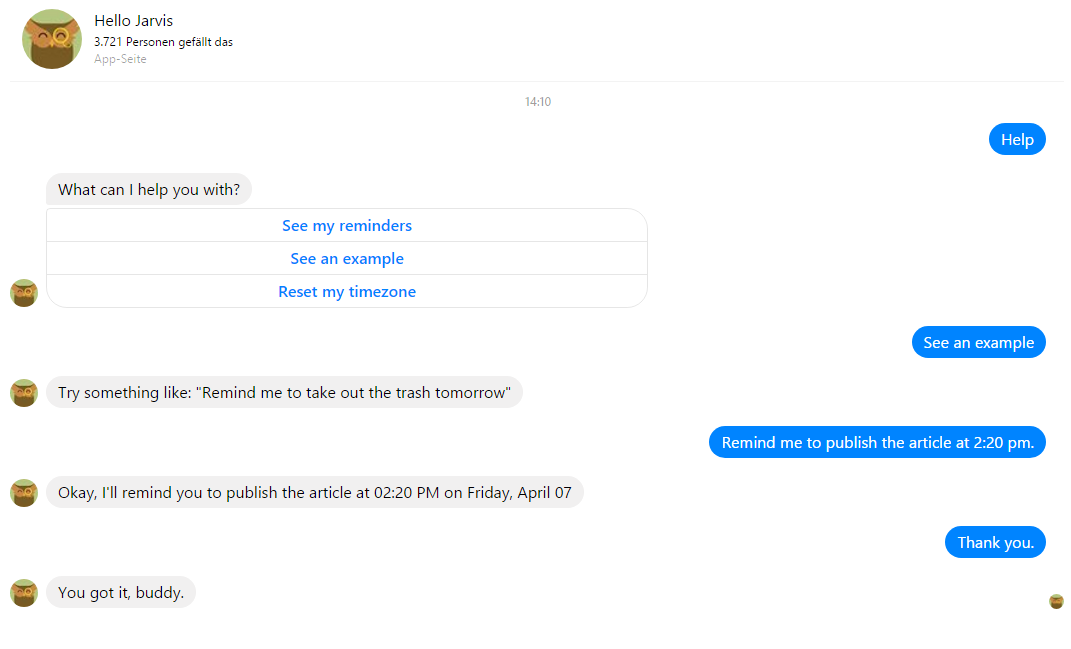This screenshot has width=1071, height=649.
Task: Choose "See an example" in the bot's options card
Action: tap(347, 259)
